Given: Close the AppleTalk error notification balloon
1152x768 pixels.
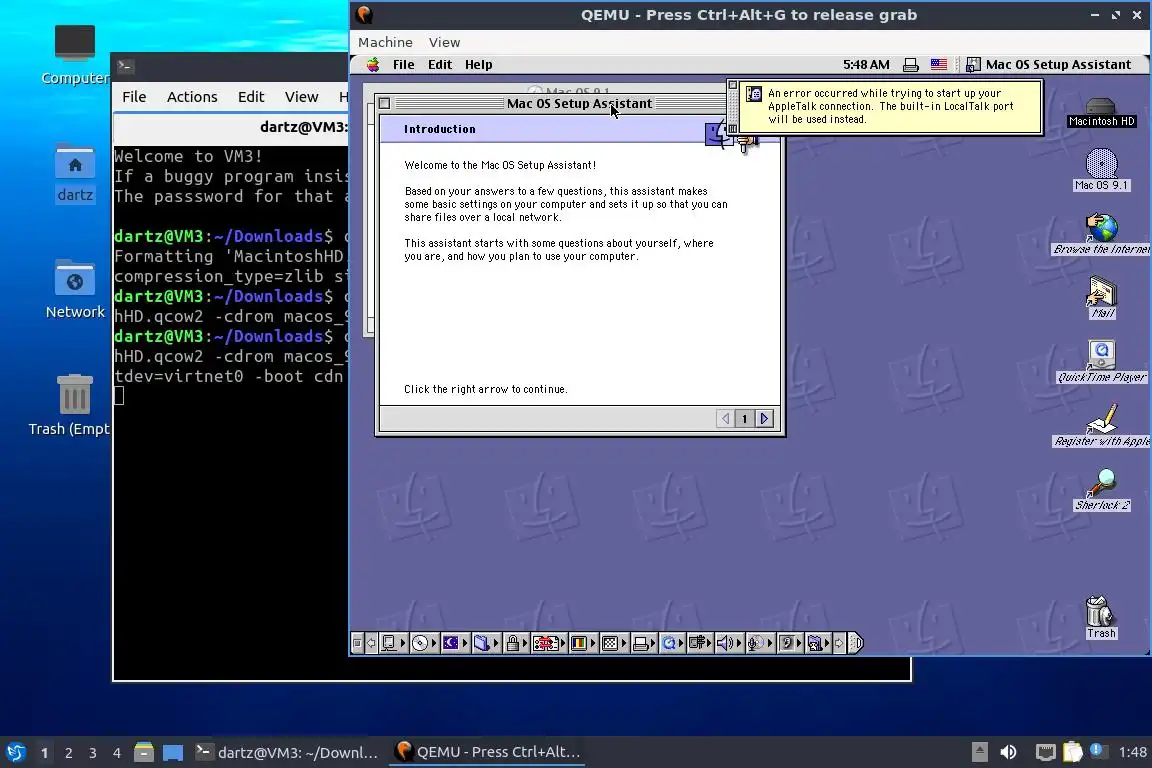Looking at the screenshot, I should point(732,85).
